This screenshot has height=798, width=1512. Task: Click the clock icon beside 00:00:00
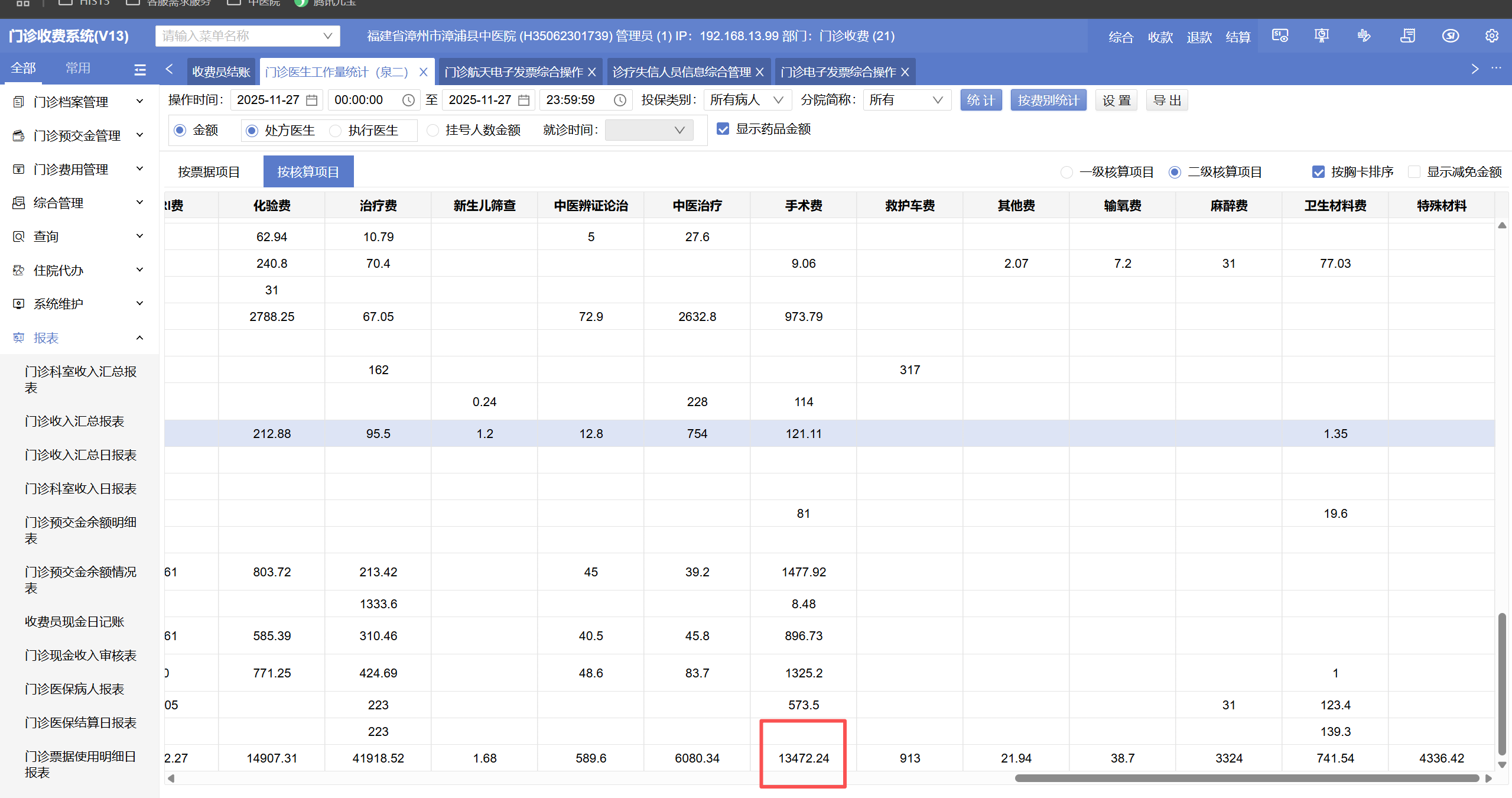coord(408,100)
